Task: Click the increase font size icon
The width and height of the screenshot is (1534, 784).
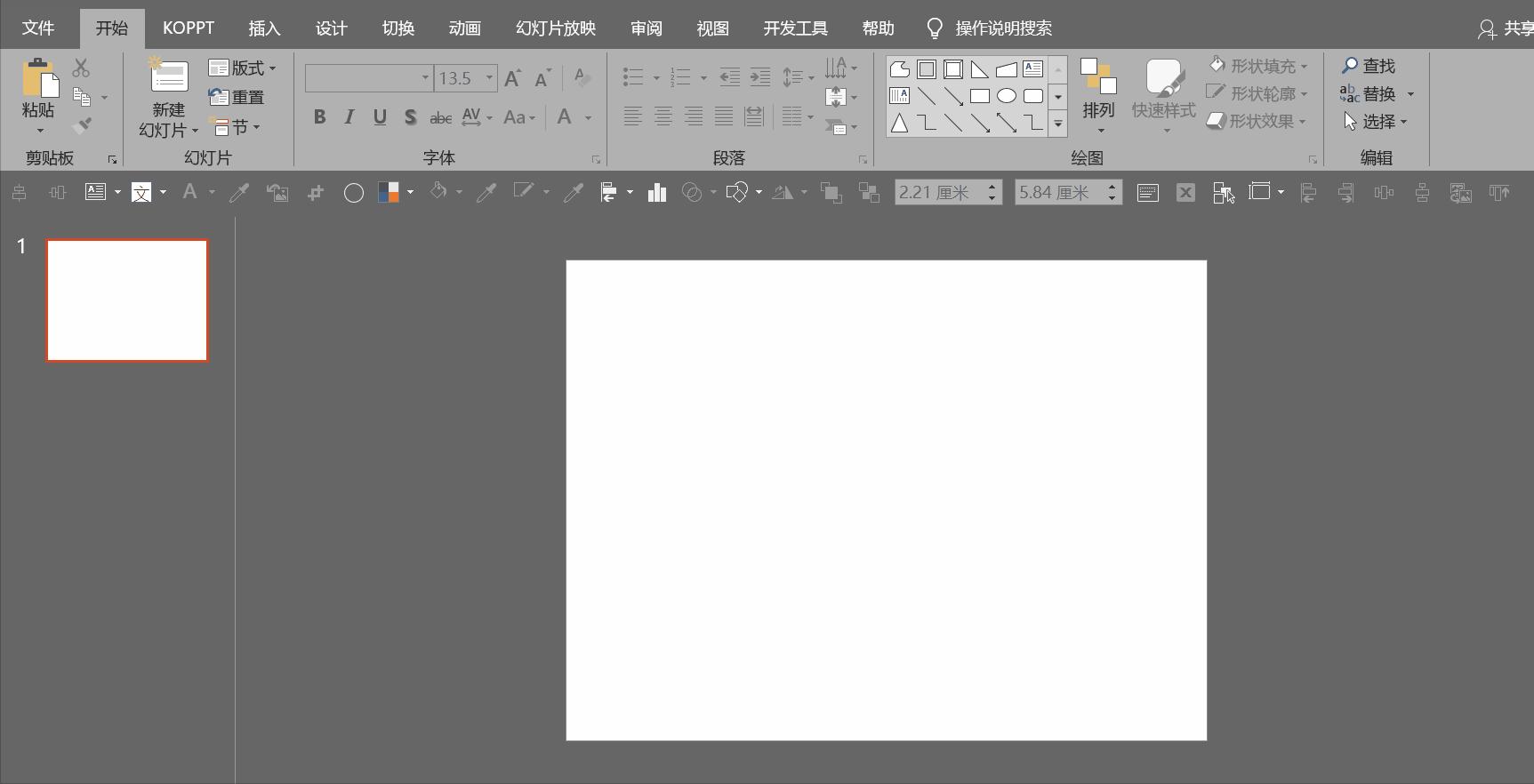Action: (x=512, y=78)
